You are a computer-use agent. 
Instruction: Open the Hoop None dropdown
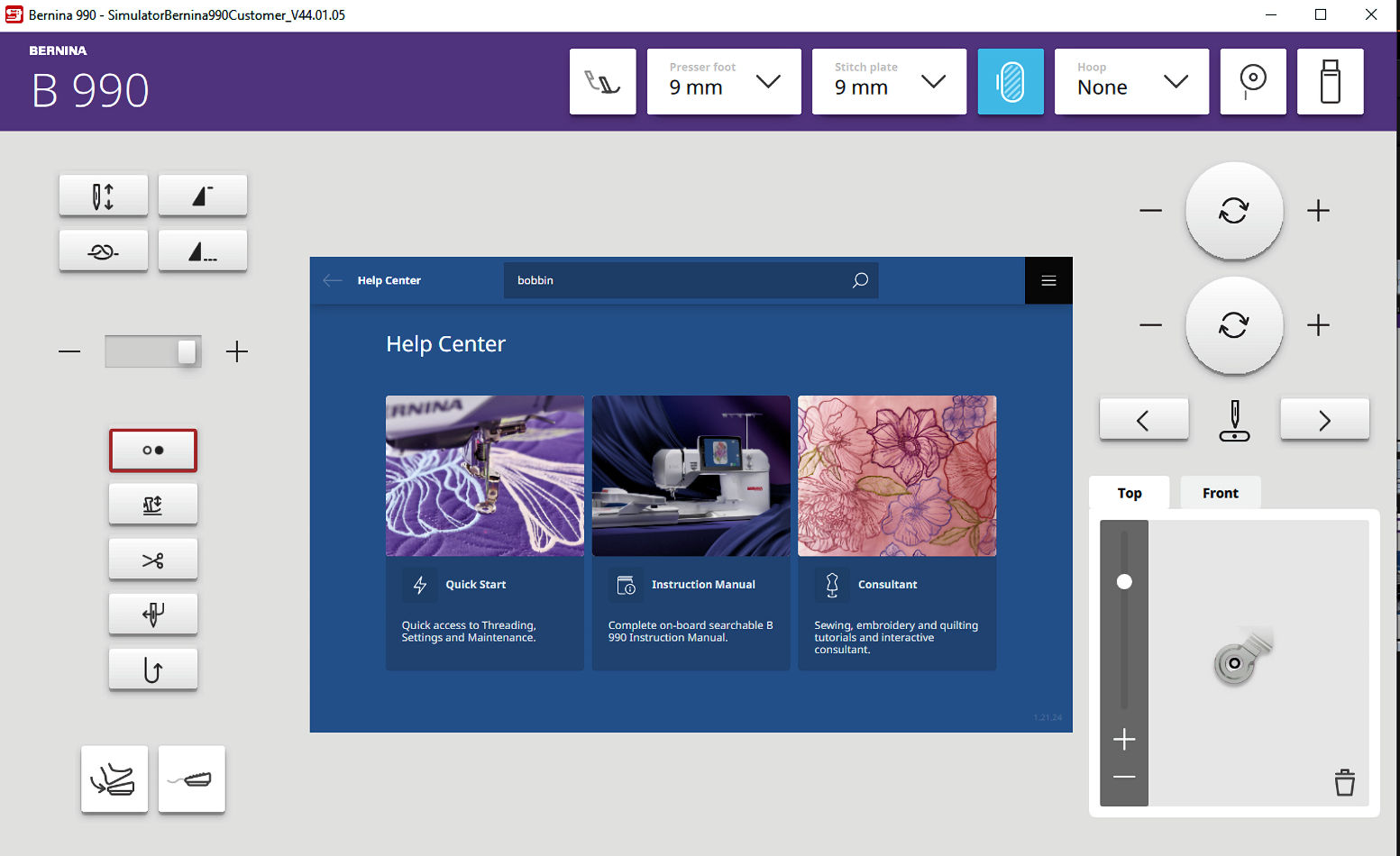pyautogui.click(x=1131, y=82)
